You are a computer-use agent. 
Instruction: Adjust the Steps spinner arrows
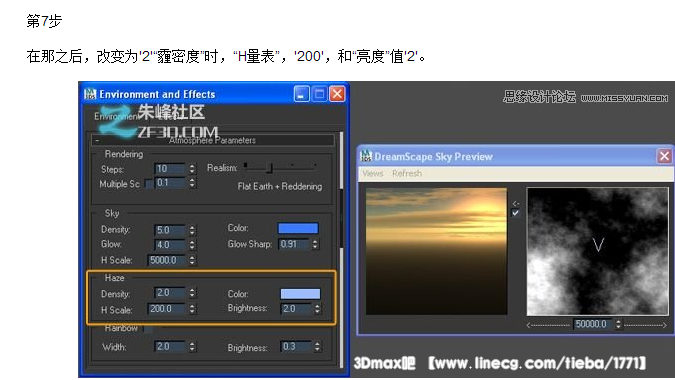[x=192, y=168]
